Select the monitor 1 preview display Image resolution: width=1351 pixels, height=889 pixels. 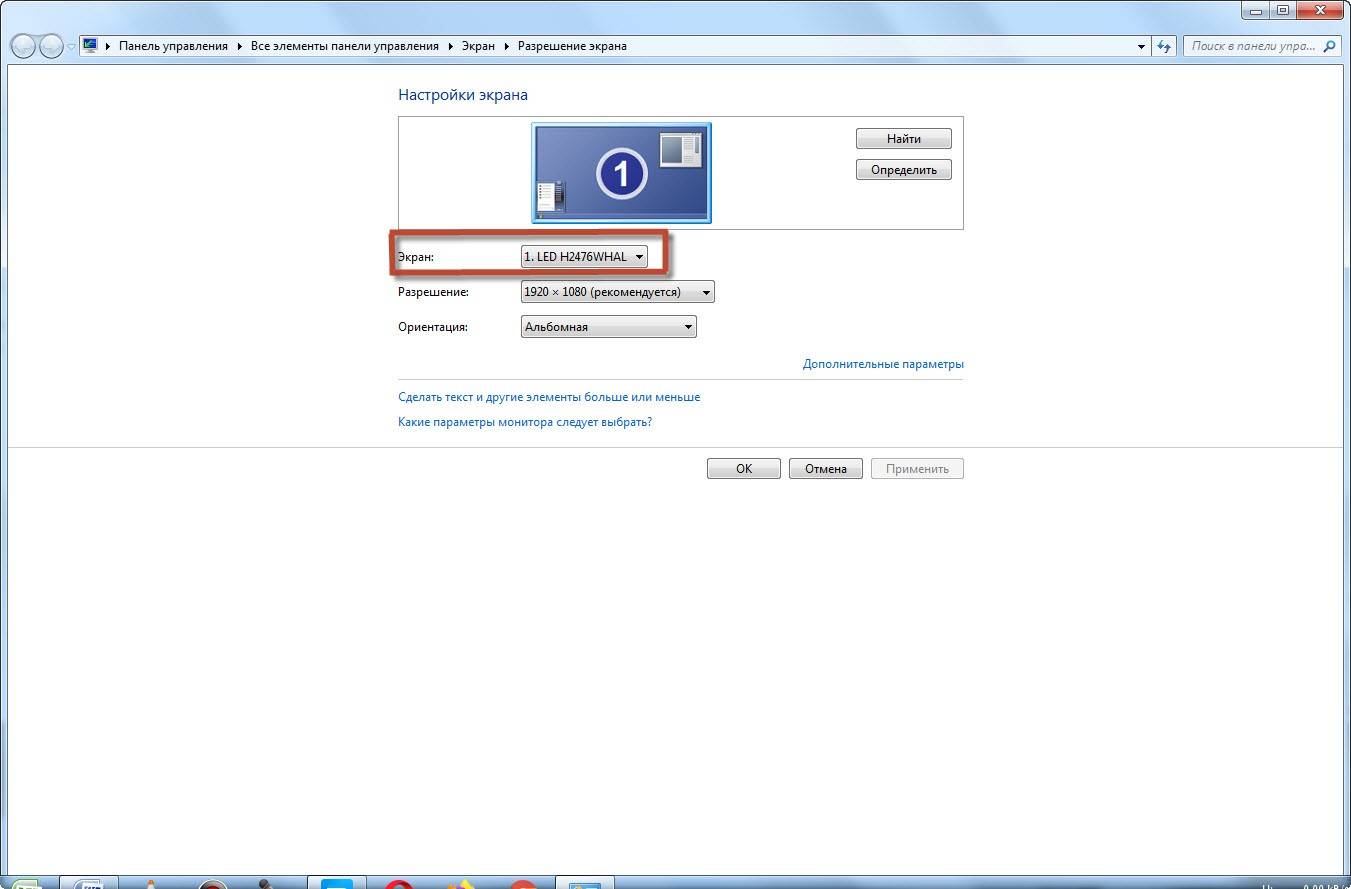pos(621,173)
